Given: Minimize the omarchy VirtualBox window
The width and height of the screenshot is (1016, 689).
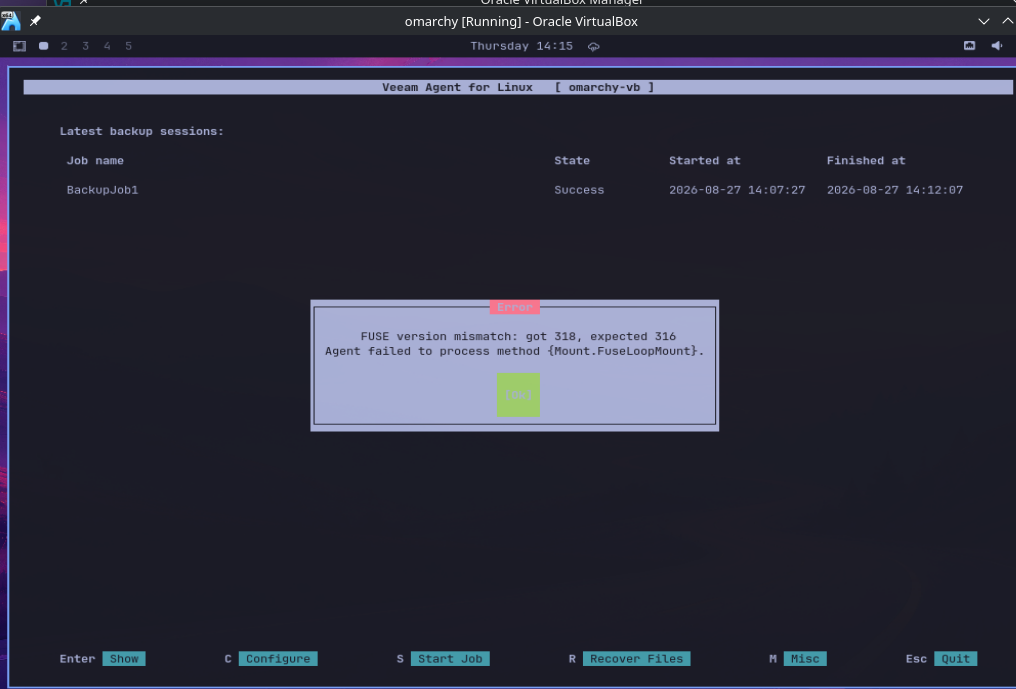Looking at the screenshot, I should click(984, 21).
